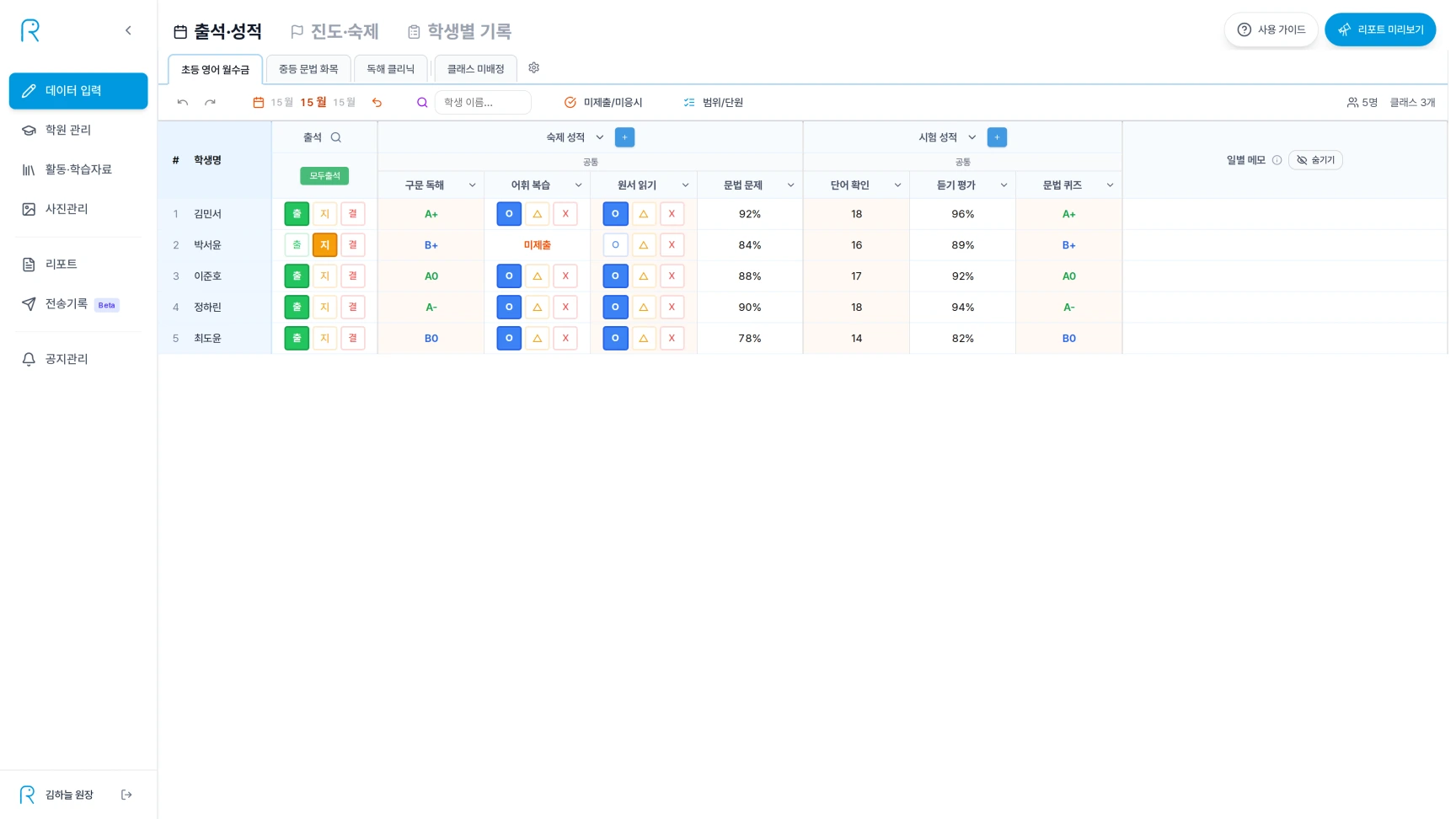Screen dimensions: 1456x819
Task: Open 전송기록 Beta in sidebar
Action: (78, 304)
